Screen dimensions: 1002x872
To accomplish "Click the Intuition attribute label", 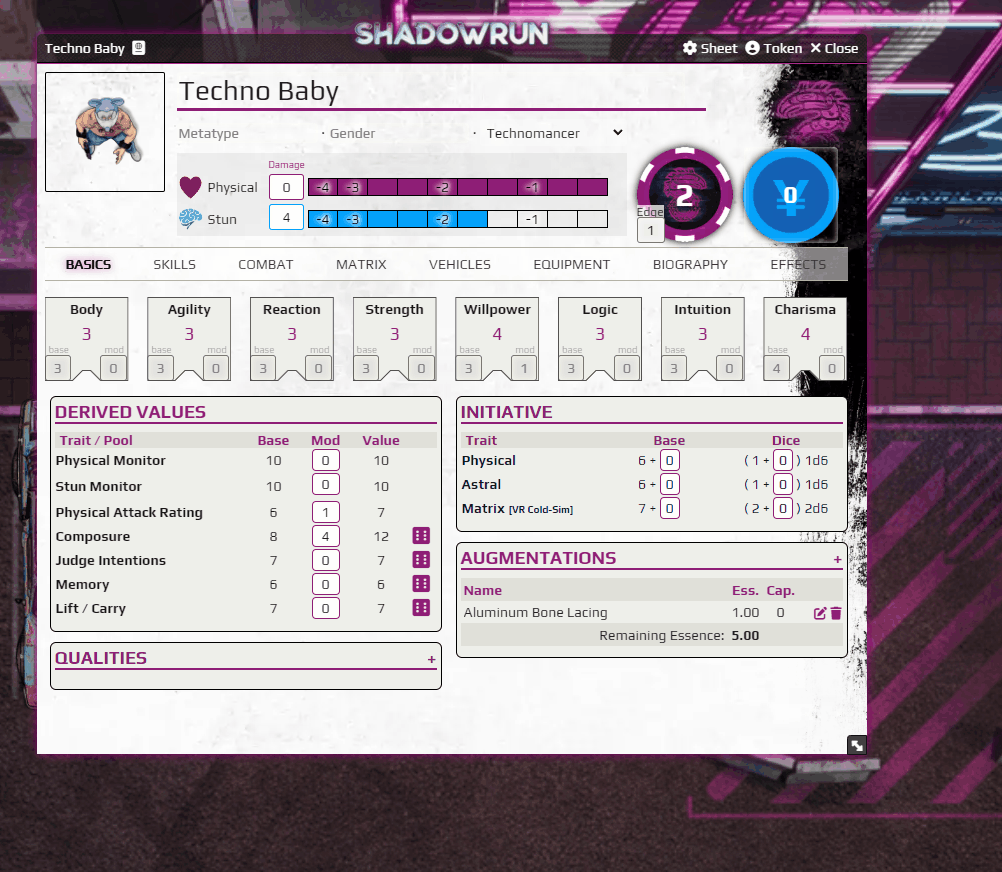I will [x=702, y=309].
